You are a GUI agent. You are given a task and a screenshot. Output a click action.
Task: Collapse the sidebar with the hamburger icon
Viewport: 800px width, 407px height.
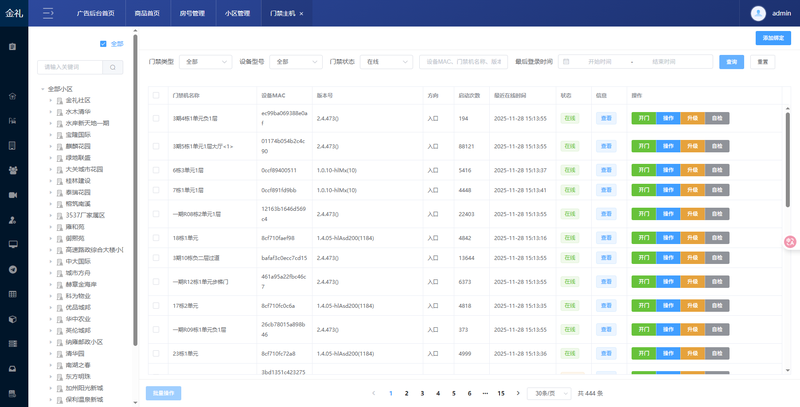46,13
